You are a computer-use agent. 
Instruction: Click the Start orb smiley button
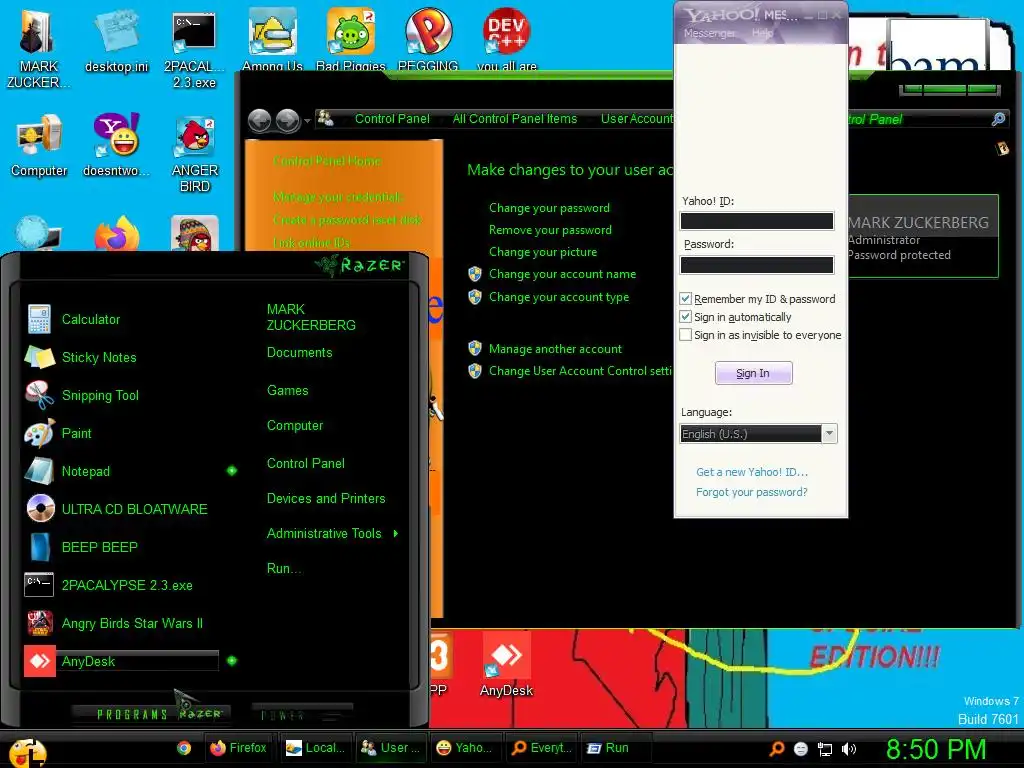(26, 751)
